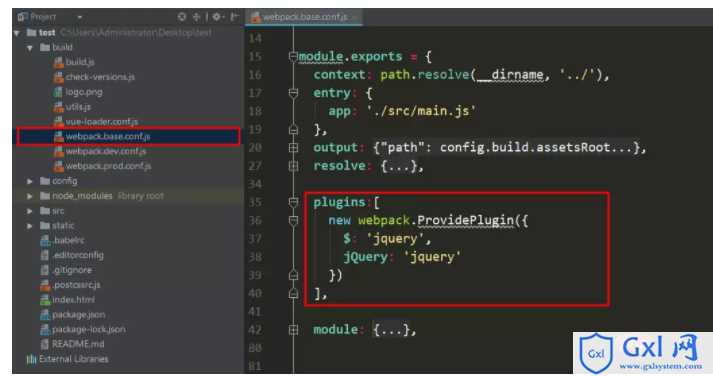
Task: Click ProvidePlugin in the code
Action: pyautogui.click(x=465, y=221)
